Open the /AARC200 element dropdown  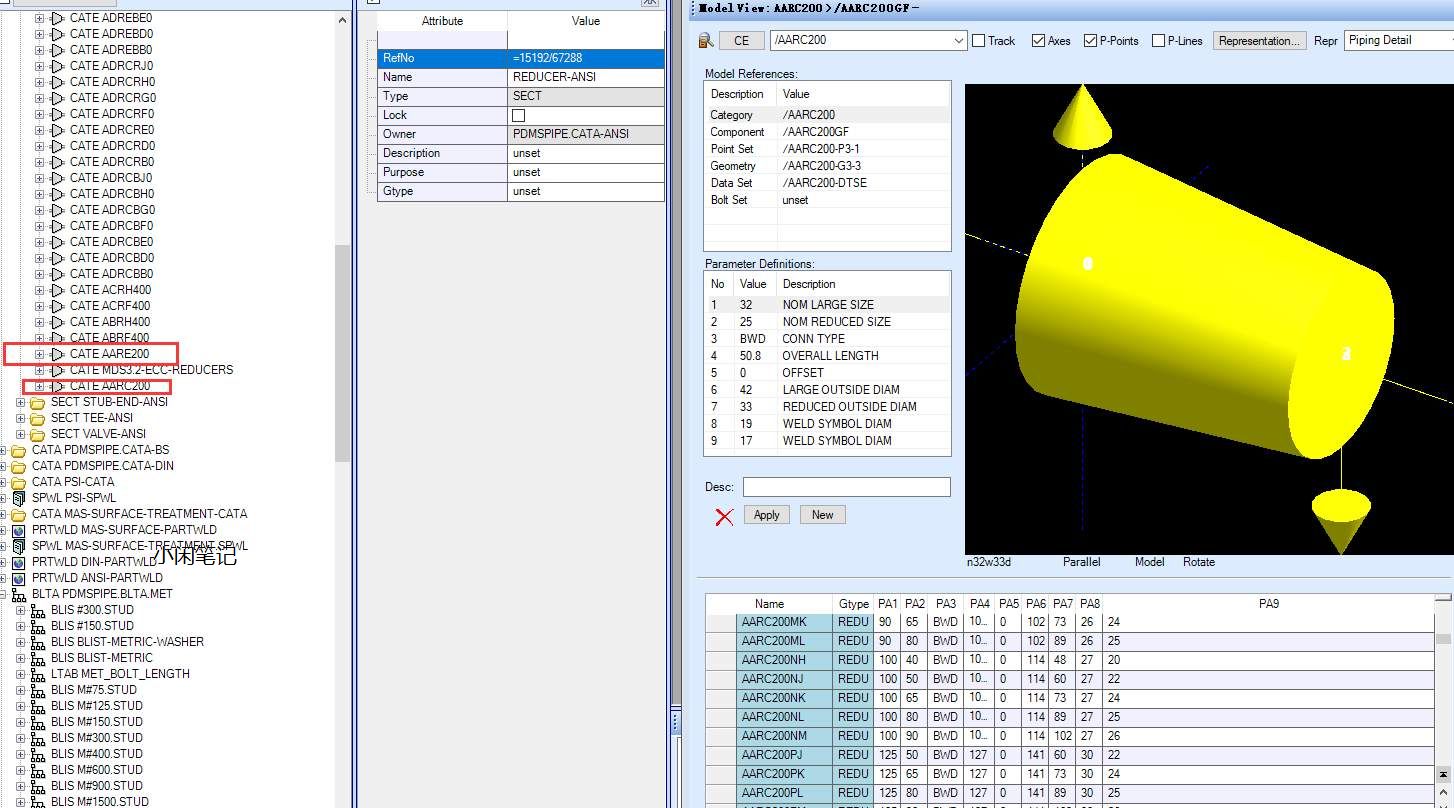(x=958, y=41)
